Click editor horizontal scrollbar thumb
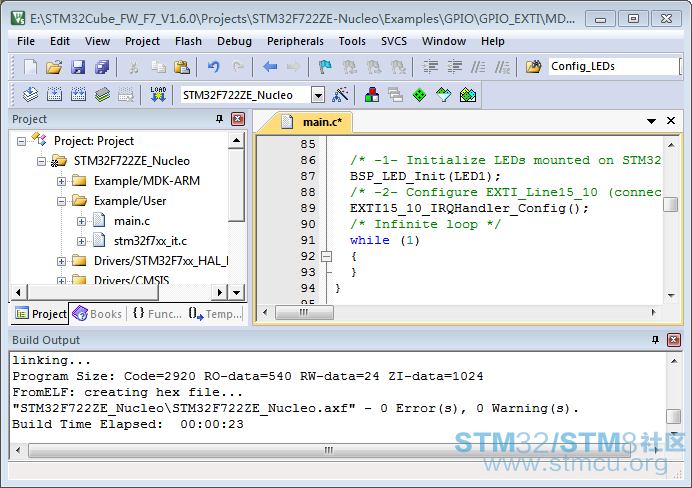Image resolution: width=692 pixels, height=488 pixels. pos(304,312)
